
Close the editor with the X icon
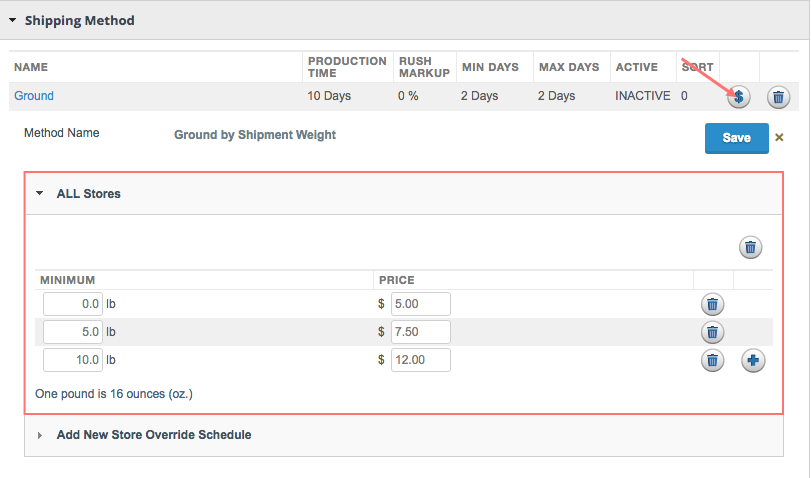(779, 138)
